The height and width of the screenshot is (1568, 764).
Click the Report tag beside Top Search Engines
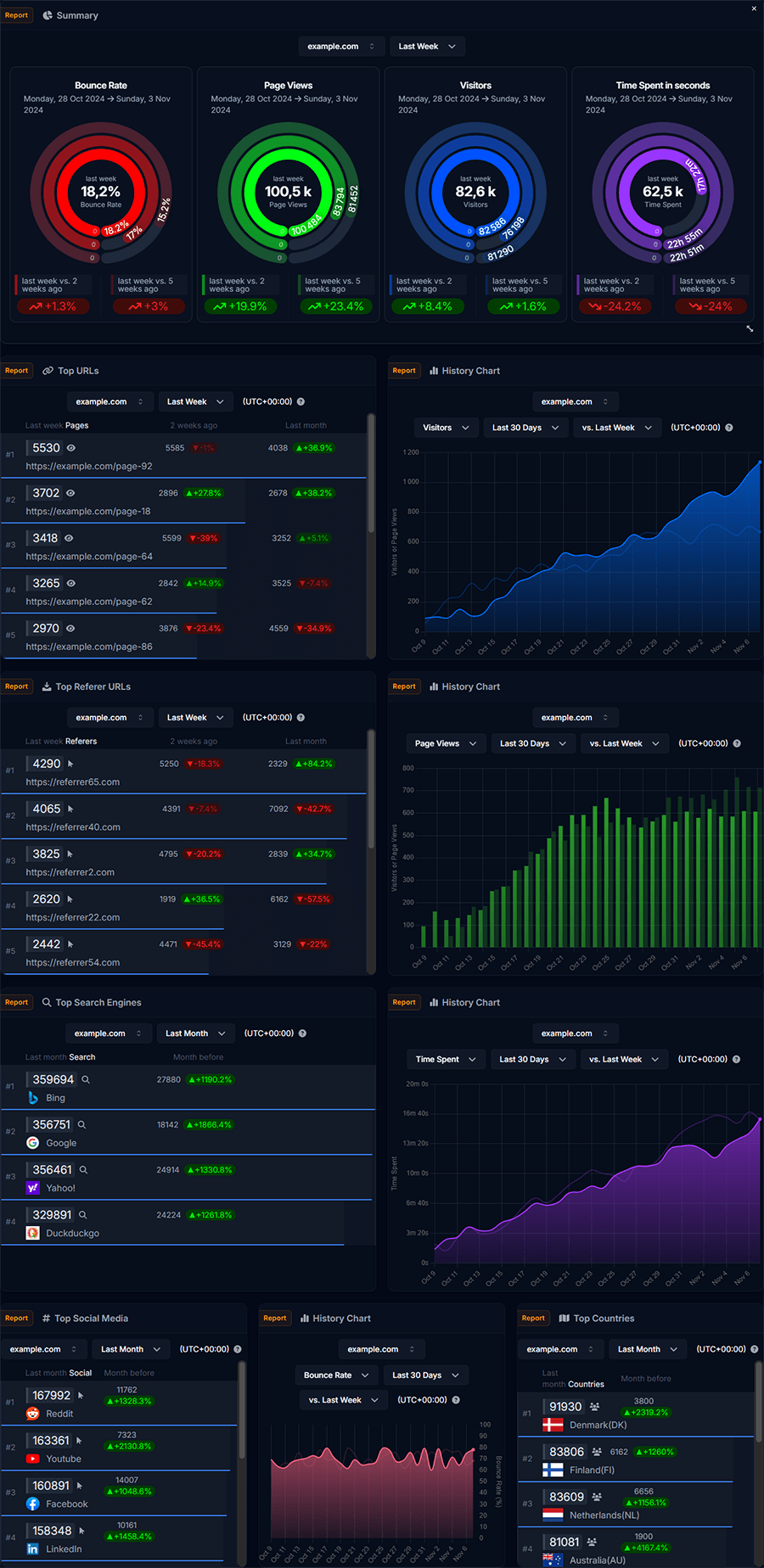[x=16, y=1002]
